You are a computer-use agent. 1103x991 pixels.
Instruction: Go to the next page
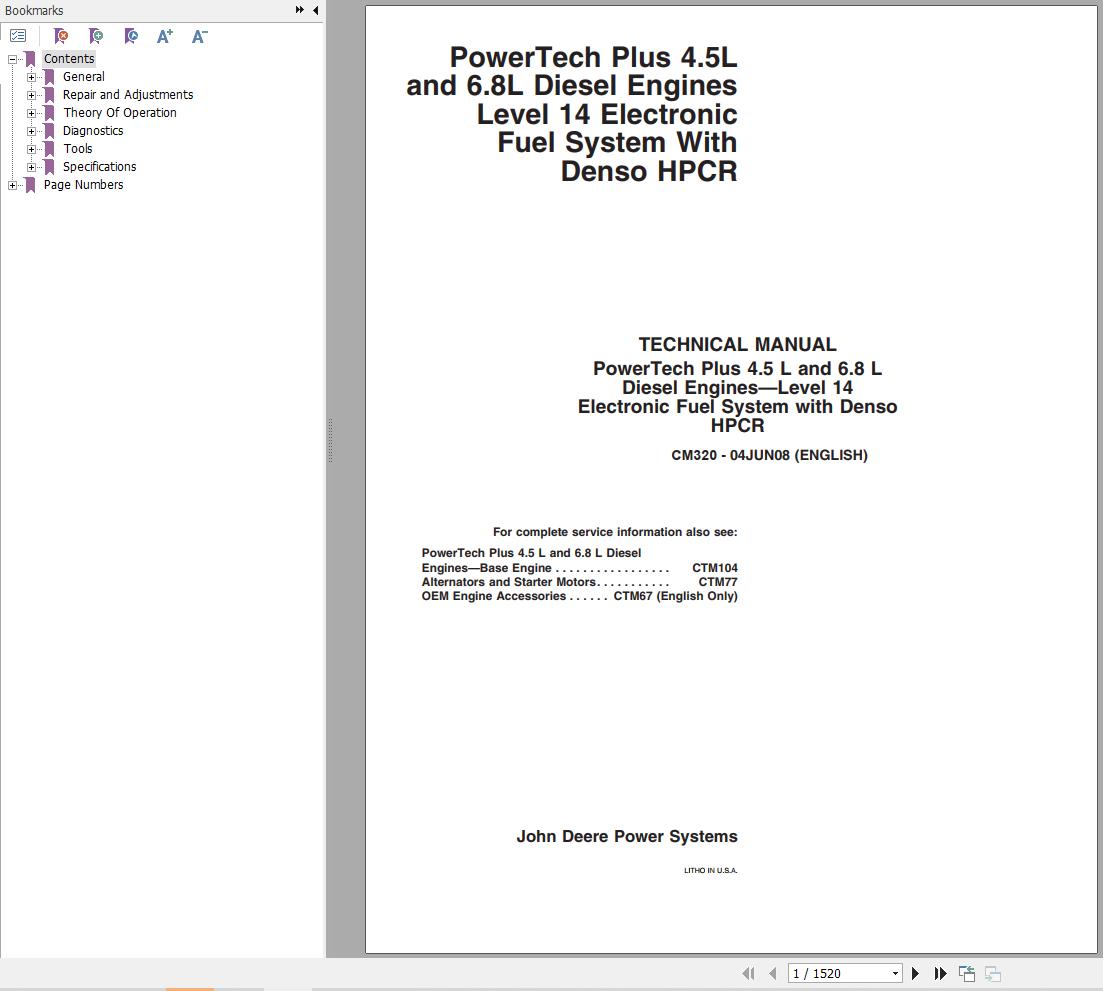coord(915,973)
